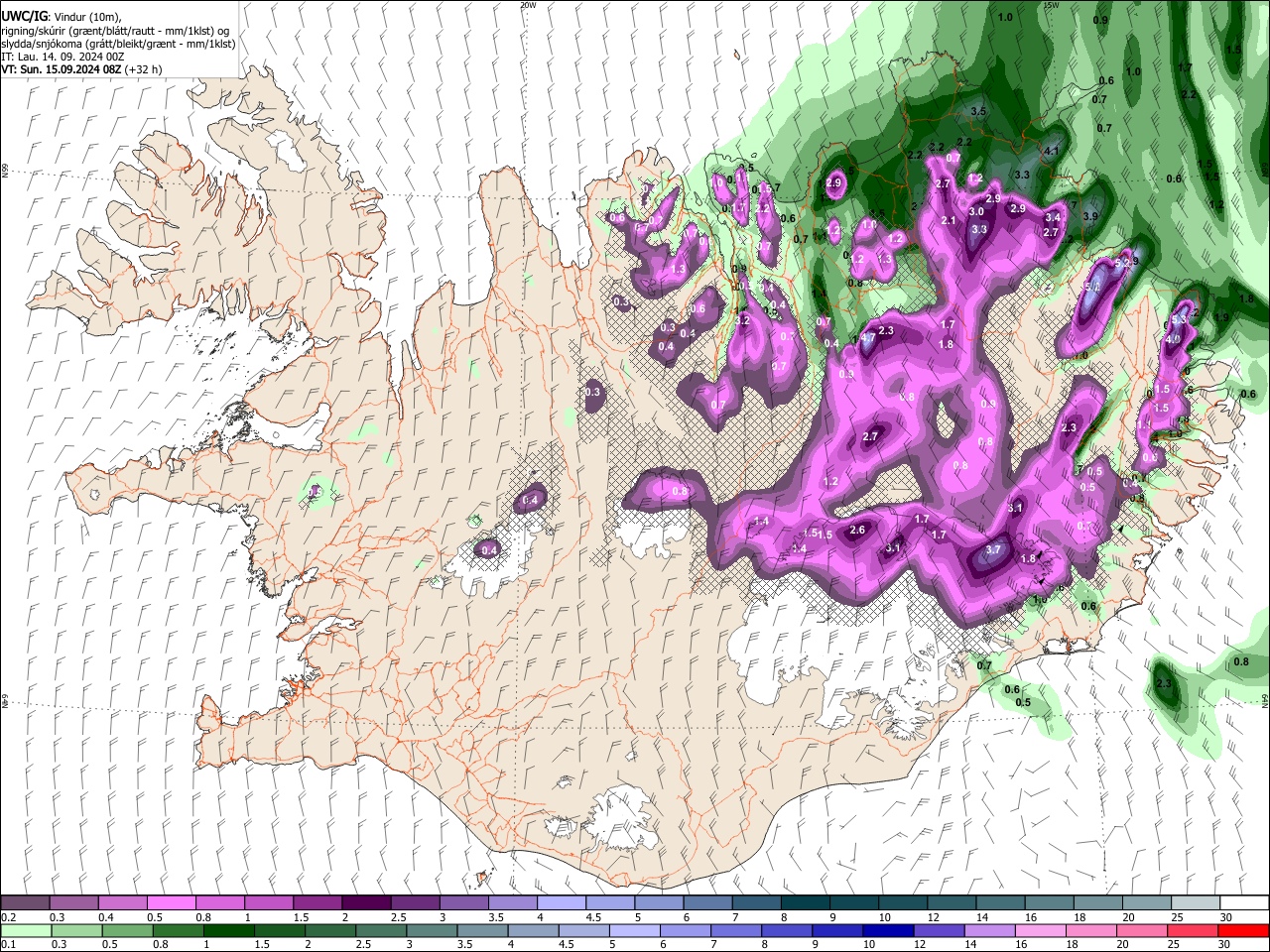Click the white swatch ending the snow legend
Image resolution: width=1270 pixels, height=952 pixels.
click(1244, 903)
